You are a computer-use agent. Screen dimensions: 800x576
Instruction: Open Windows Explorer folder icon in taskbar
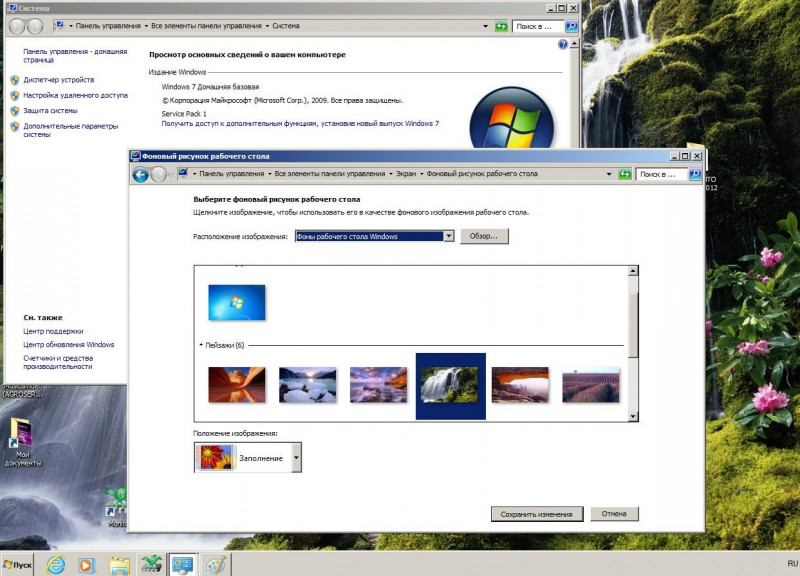[119, 564]
